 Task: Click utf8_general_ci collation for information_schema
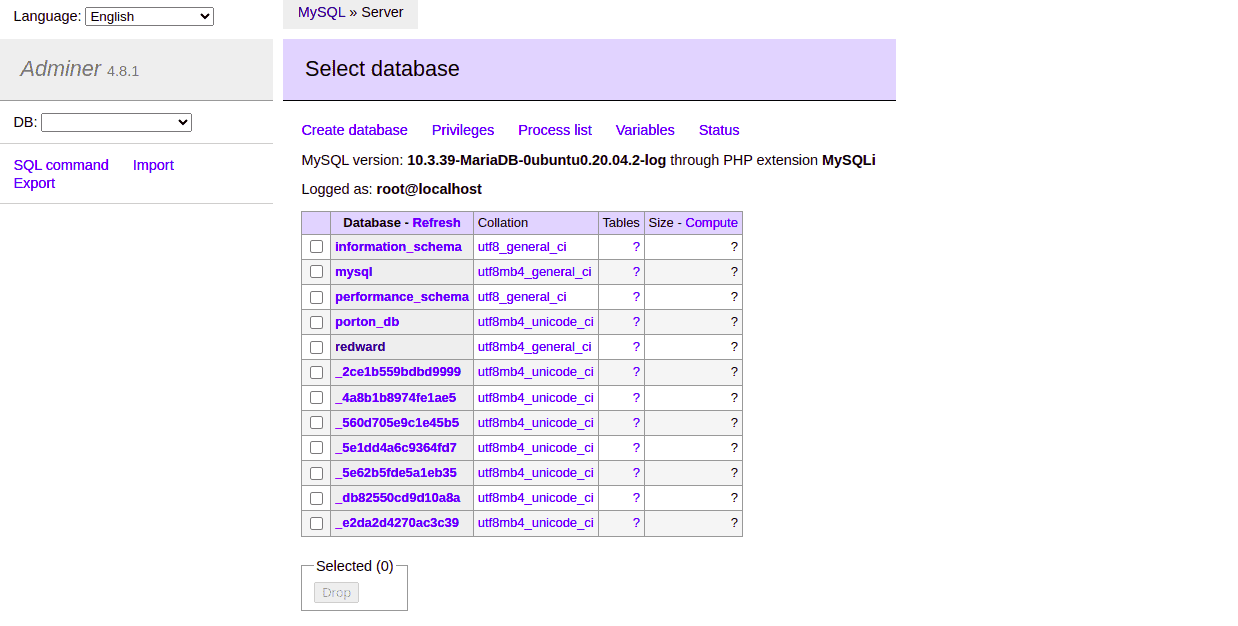[x=522, y=247]
